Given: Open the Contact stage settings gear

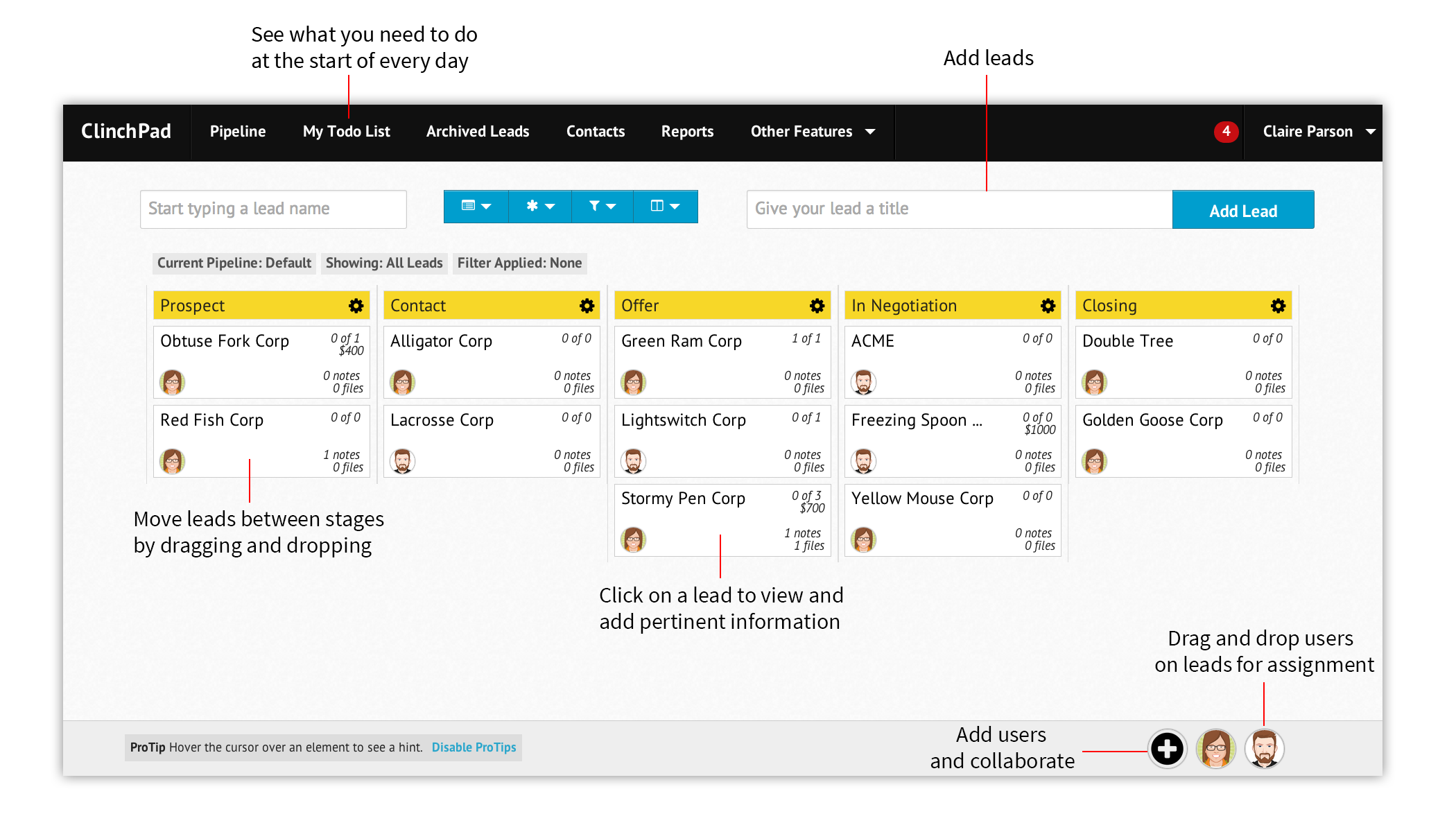Looking at the screenshot, I should tap(587, 305).
